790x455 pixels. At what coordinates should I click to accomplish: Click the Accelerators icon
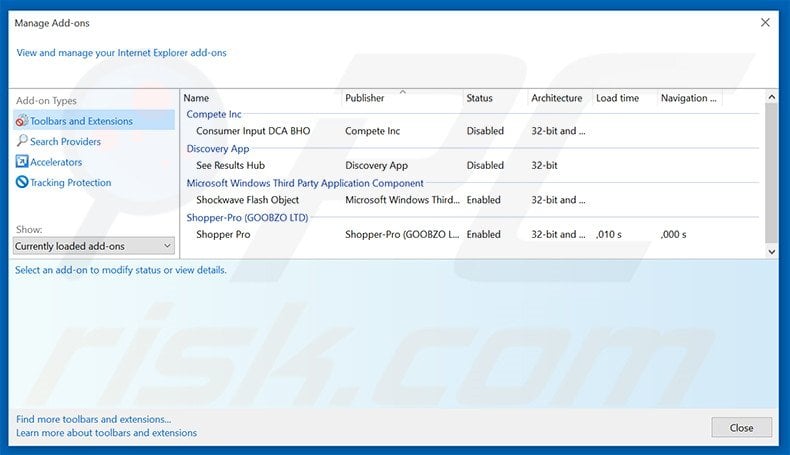tap(22, 162)
